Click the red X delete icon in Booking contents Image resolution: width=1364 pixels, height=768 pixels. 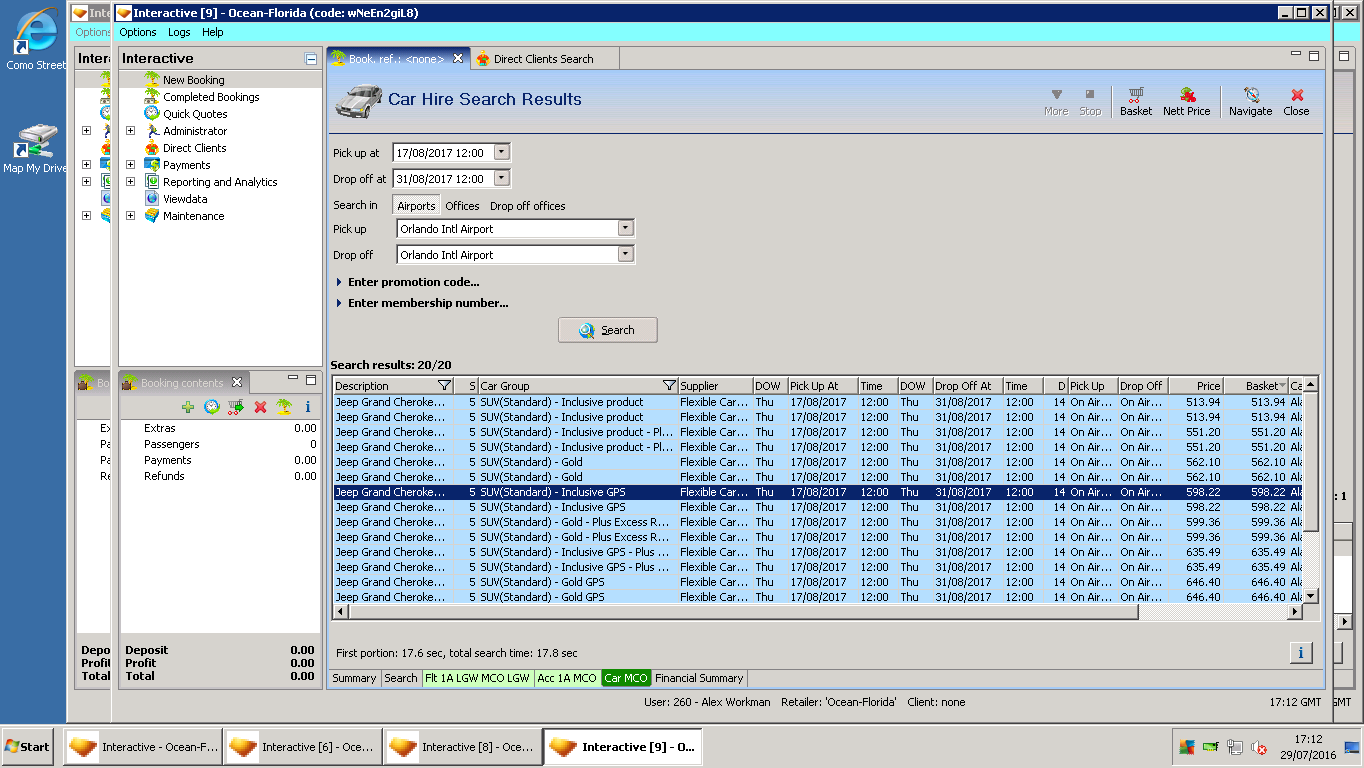260,407
